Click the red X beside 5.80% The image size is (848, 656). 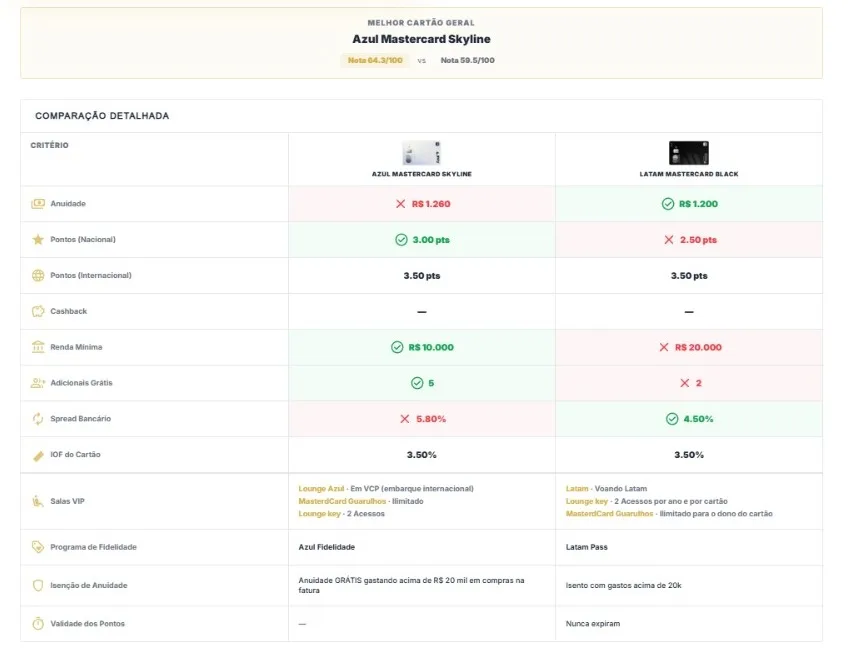(x=405, y=419)
